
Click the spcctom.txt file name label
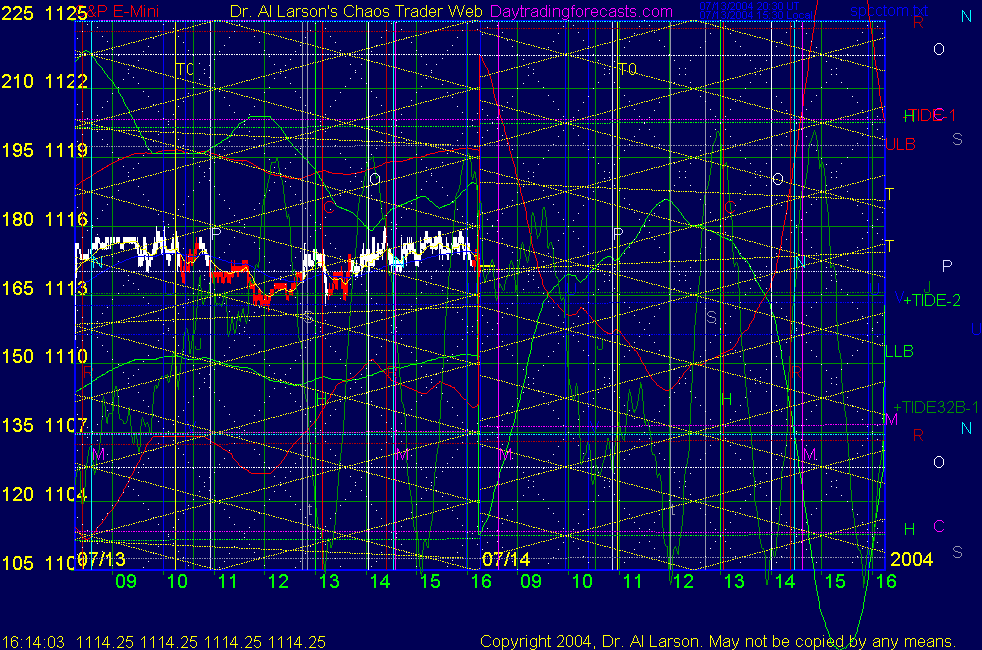pos(889,11)
